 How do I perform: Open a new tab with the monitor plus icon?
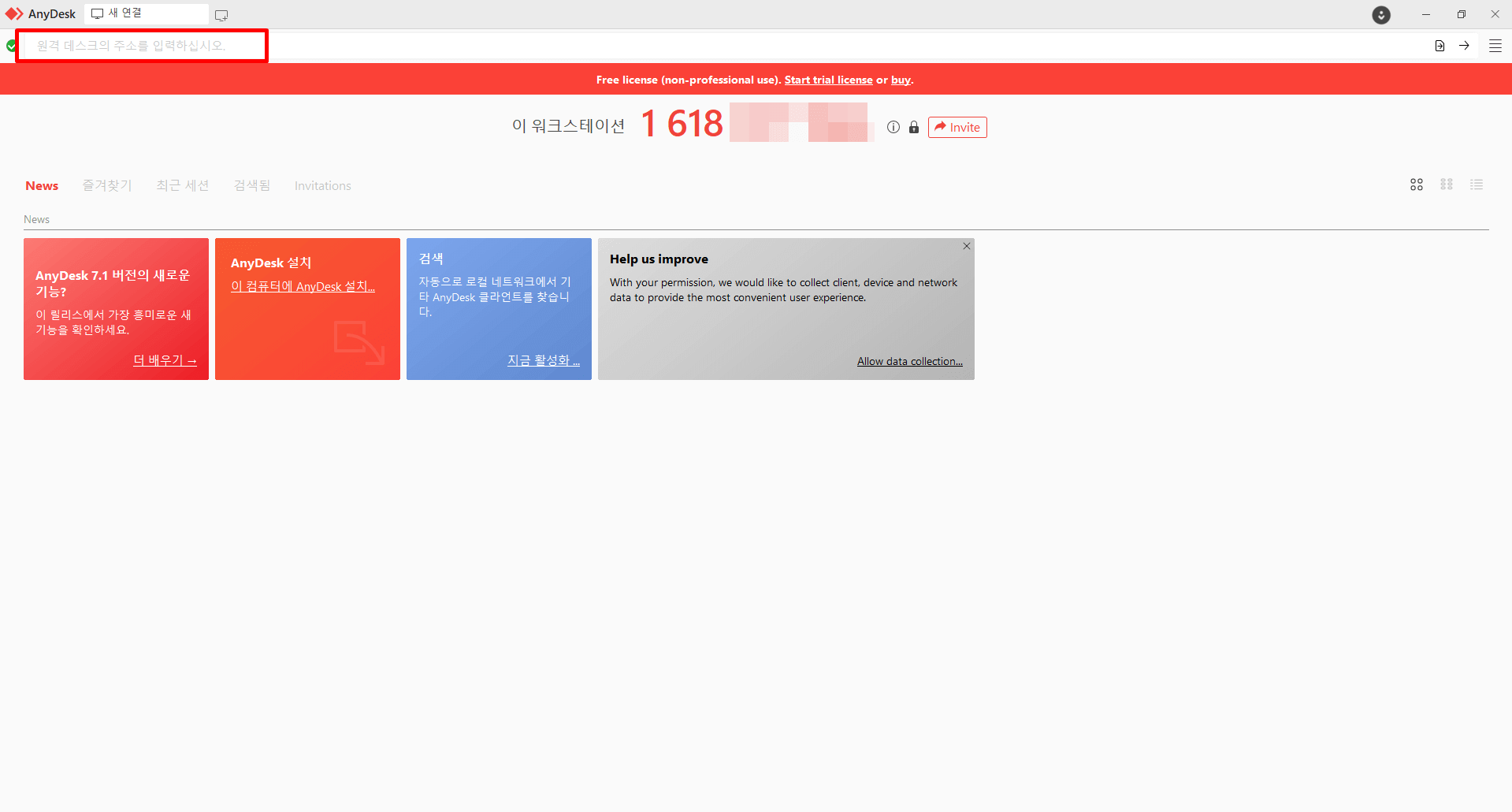(221, 15)
